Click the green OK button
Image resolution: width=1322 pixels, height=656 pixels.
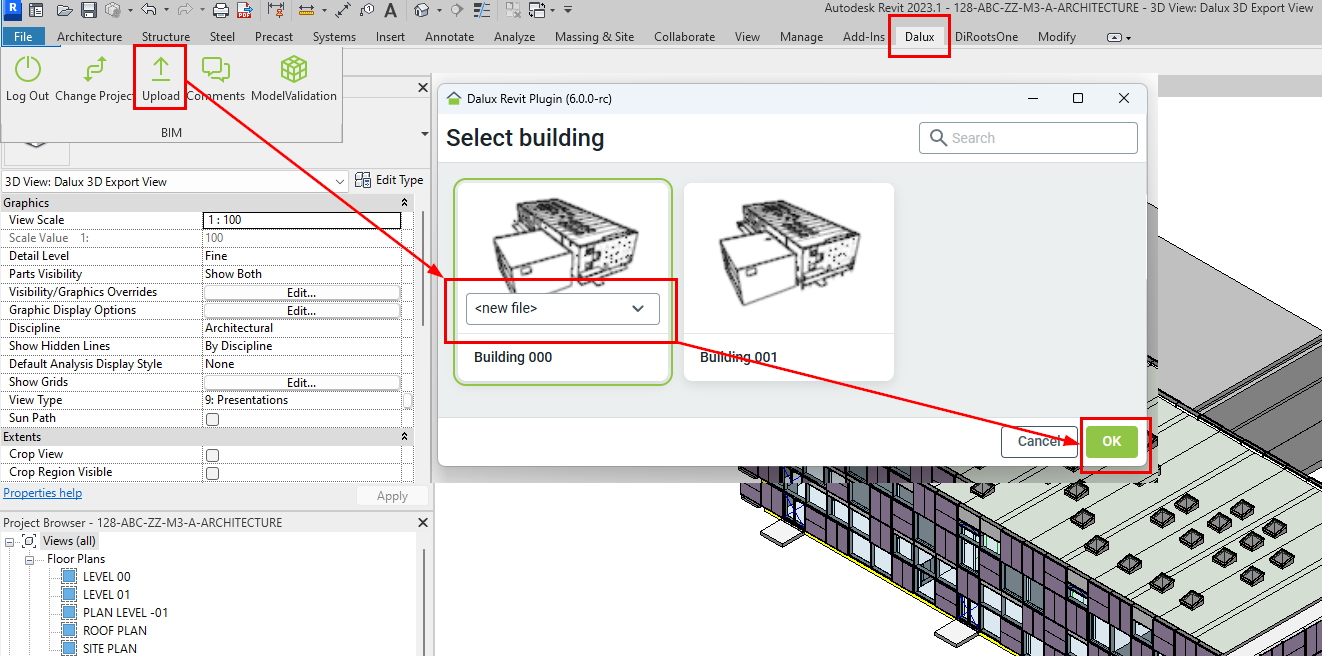pos(1111,441)
